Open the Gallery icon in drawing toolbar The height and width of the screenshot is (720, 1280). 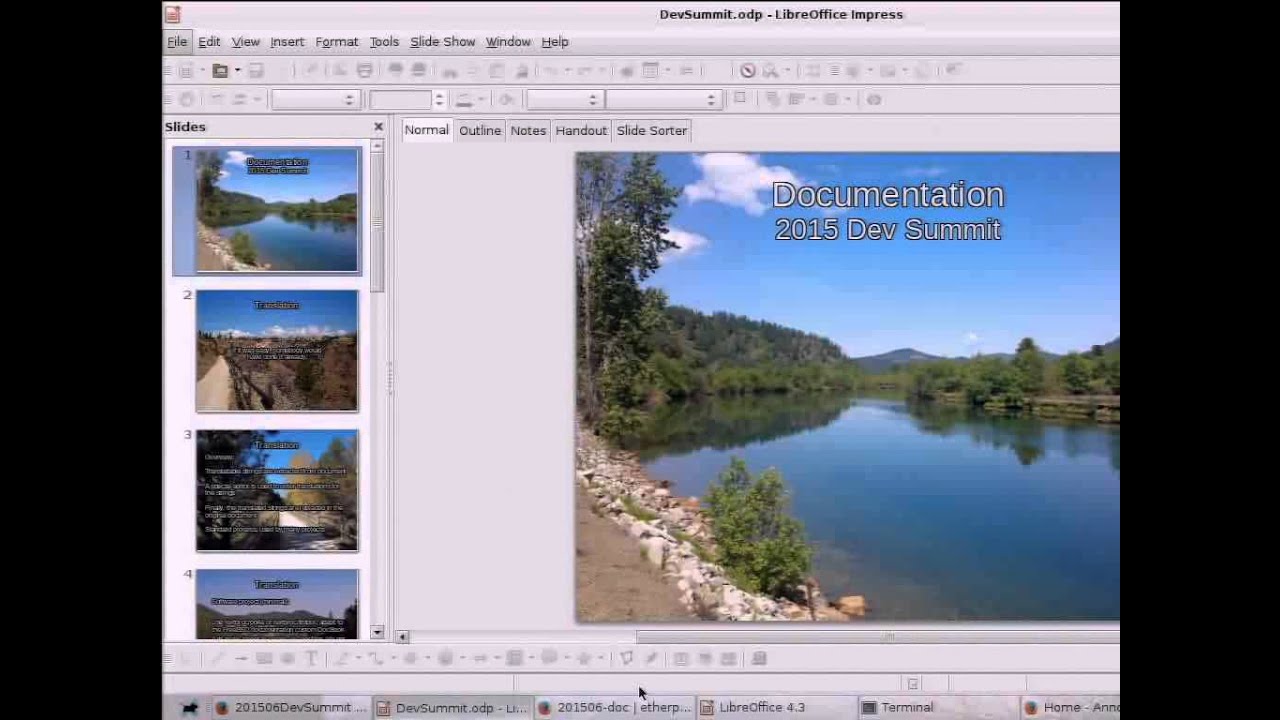(728, 658)
